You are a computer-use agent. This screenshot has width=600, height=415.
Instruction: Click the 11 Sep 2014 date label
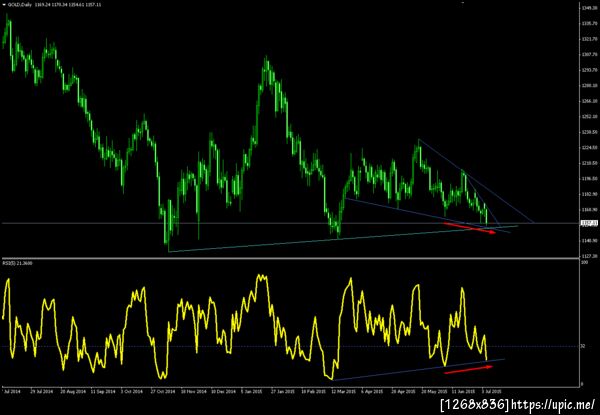click(x=102, y=392)
